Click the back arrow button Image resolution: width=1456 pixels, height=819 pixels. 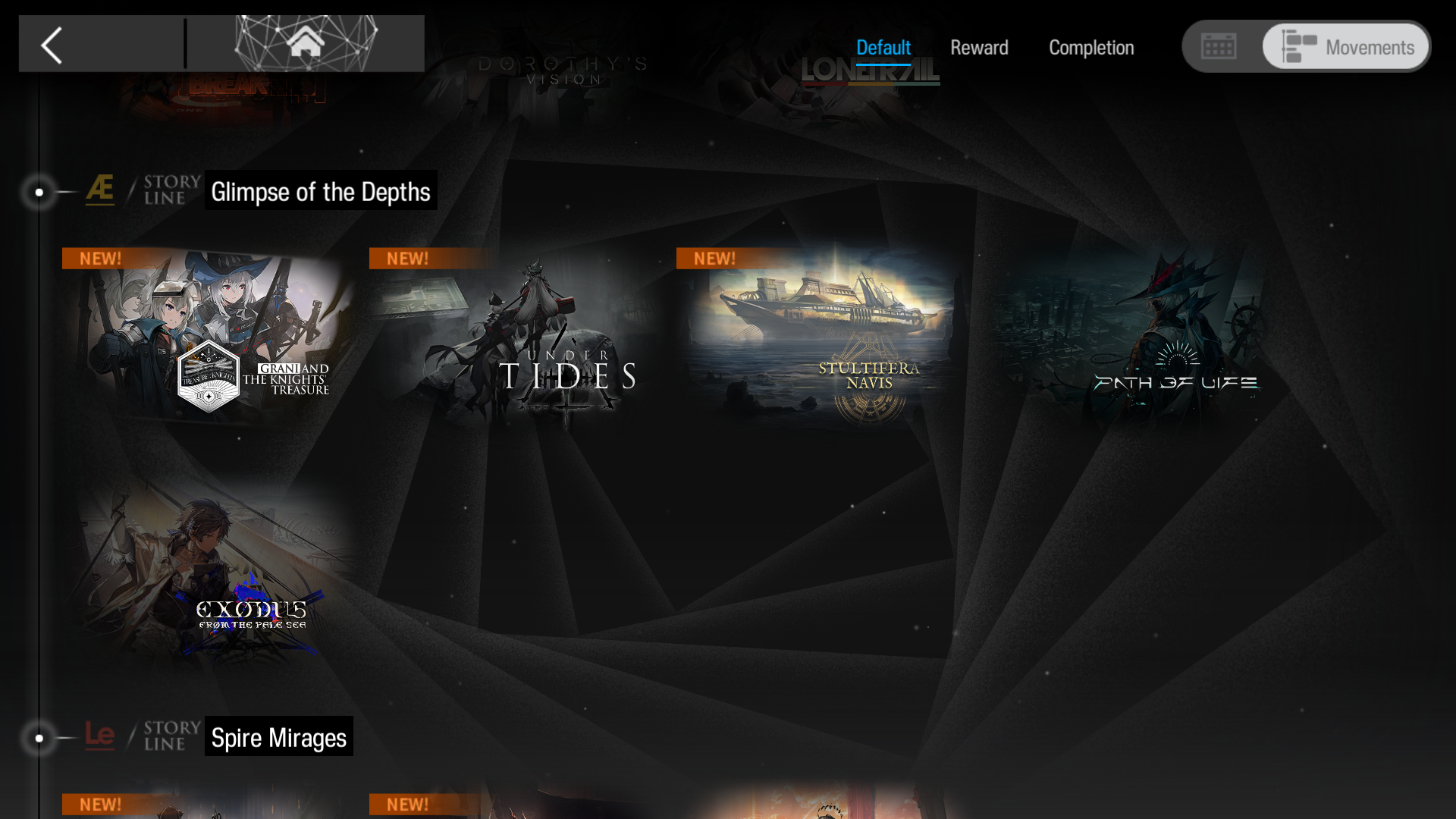tap(52, 45)
